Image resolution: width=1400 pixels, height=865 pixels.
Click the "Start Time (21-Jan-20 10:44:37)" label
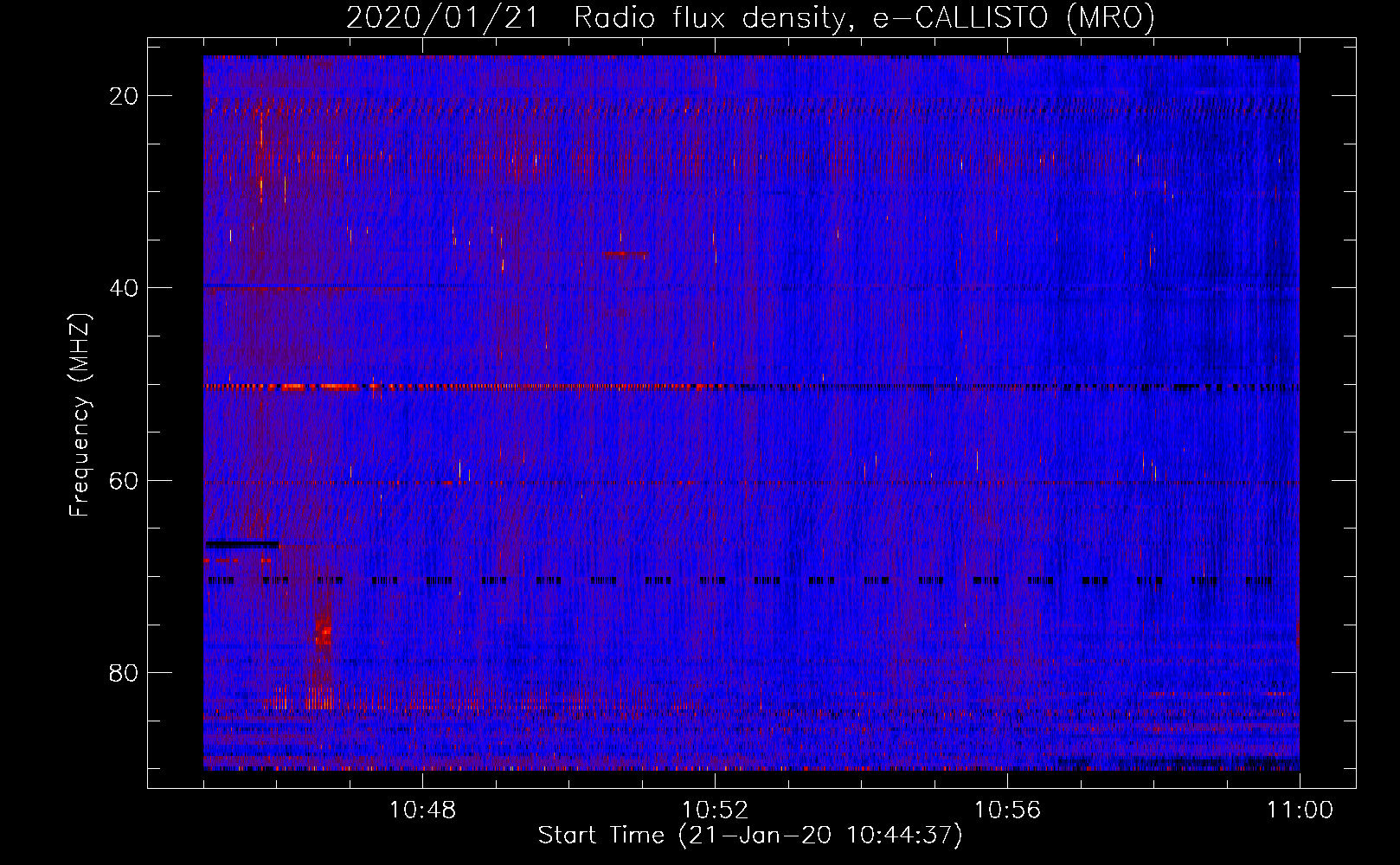pyautogui.click(x=750, y=835)
